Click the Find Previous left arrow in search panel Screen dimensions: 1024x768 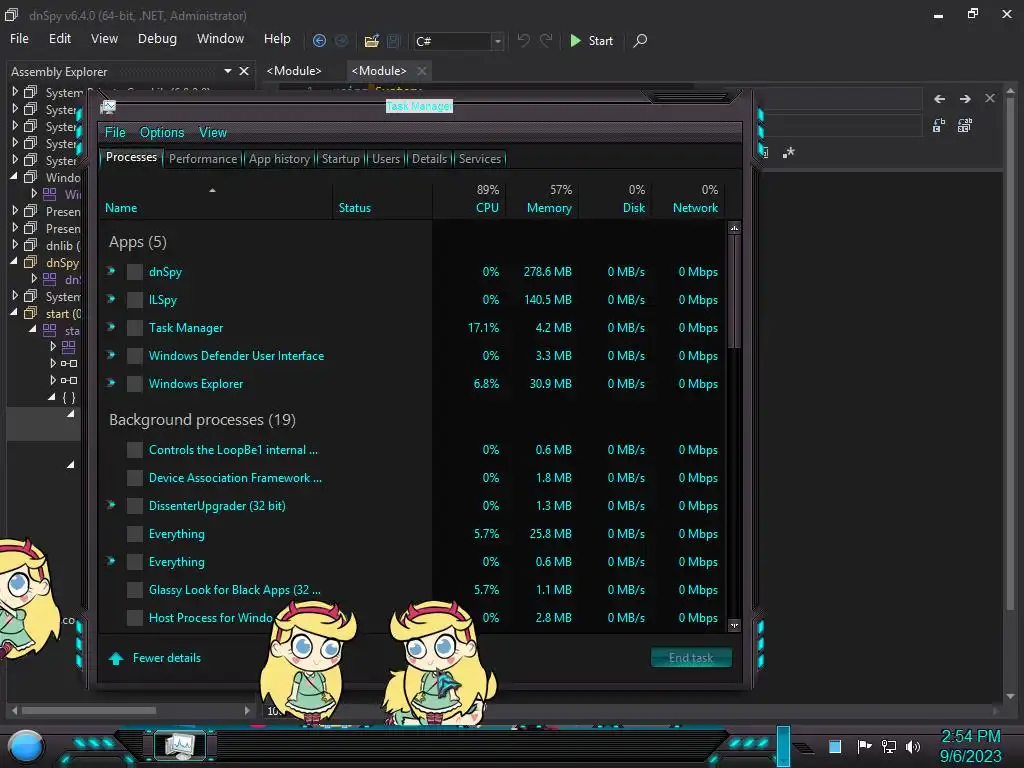coord(939,99)
